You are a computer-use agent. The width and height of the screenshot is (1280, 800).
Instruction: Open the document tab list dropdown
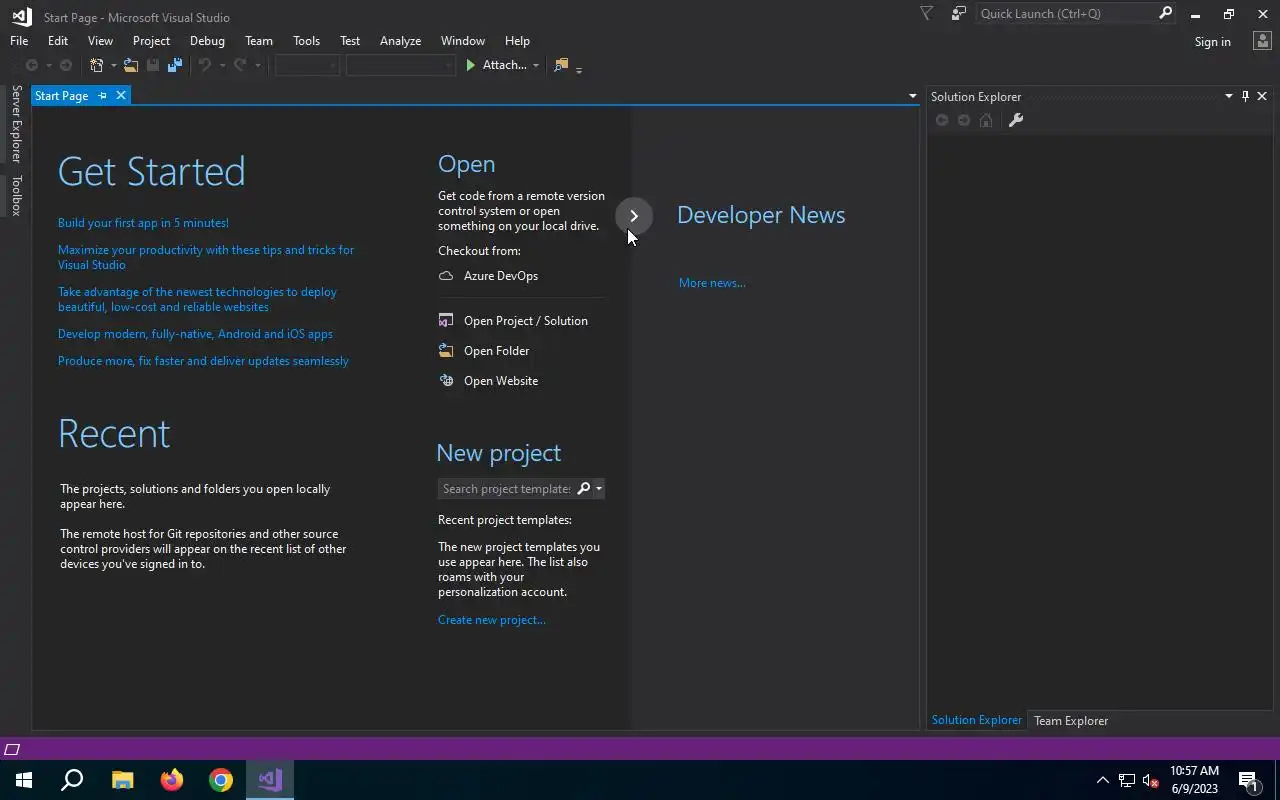[912, 96]
